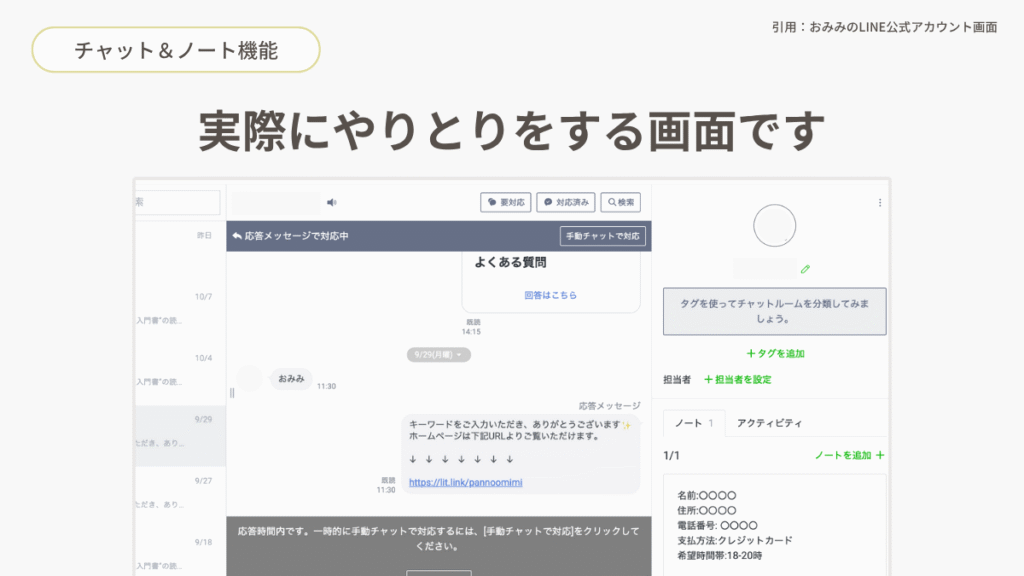Select the ノート tab
This screenshot has height=576, width=1024.
coord(693,423)
